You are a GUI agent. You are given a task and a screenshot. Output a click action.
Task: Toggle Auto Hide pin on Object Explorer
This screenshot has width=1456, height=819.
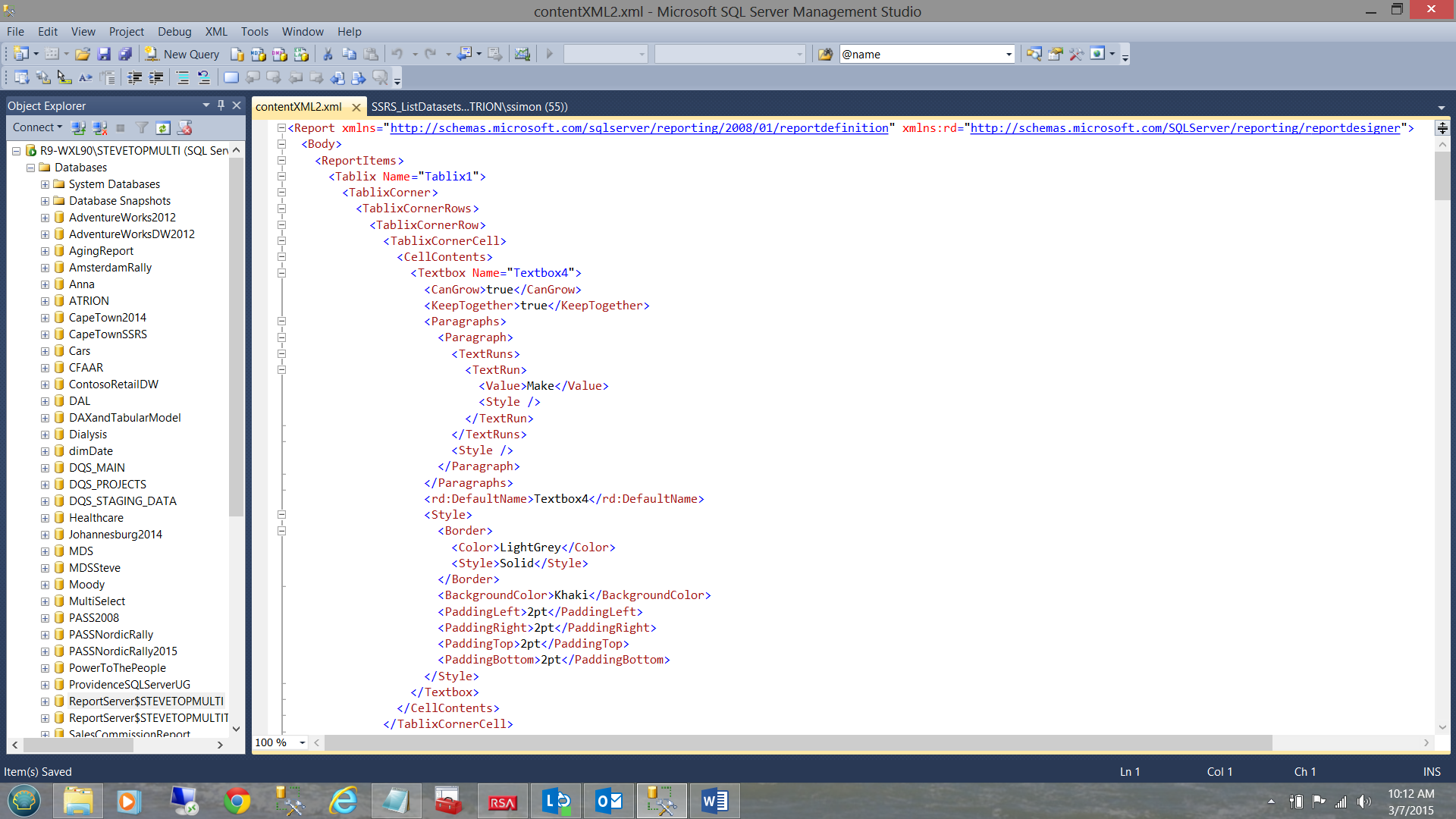click(221, 105)
